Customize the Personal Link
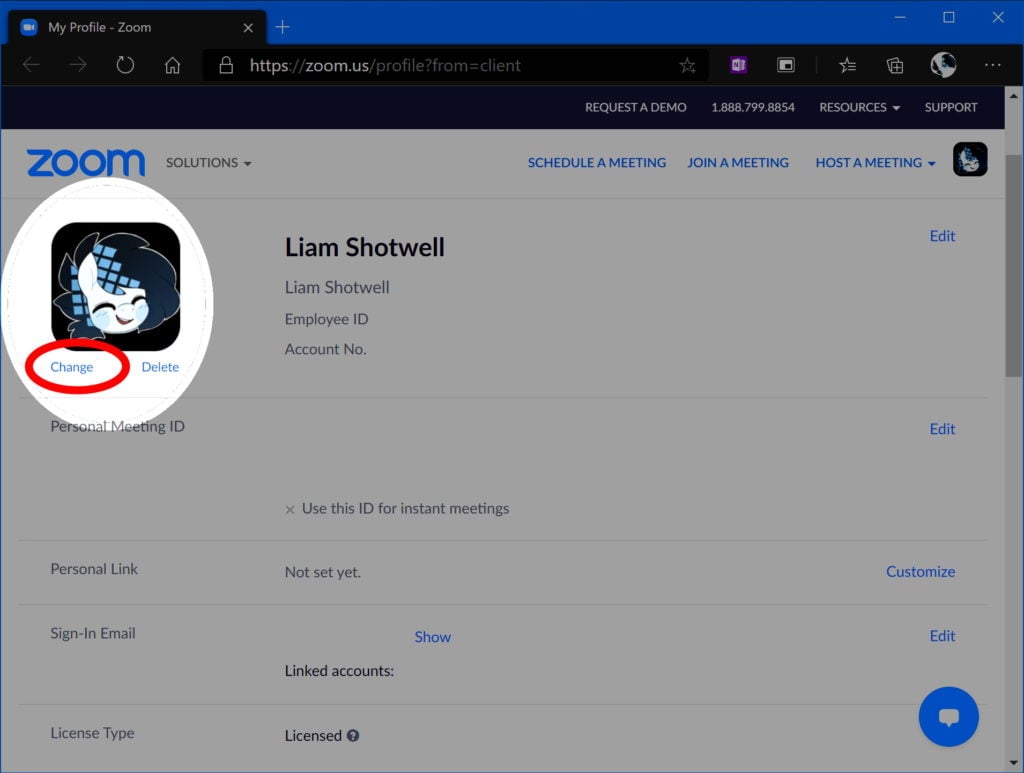The image size is (1024, 773). [921, 571]
